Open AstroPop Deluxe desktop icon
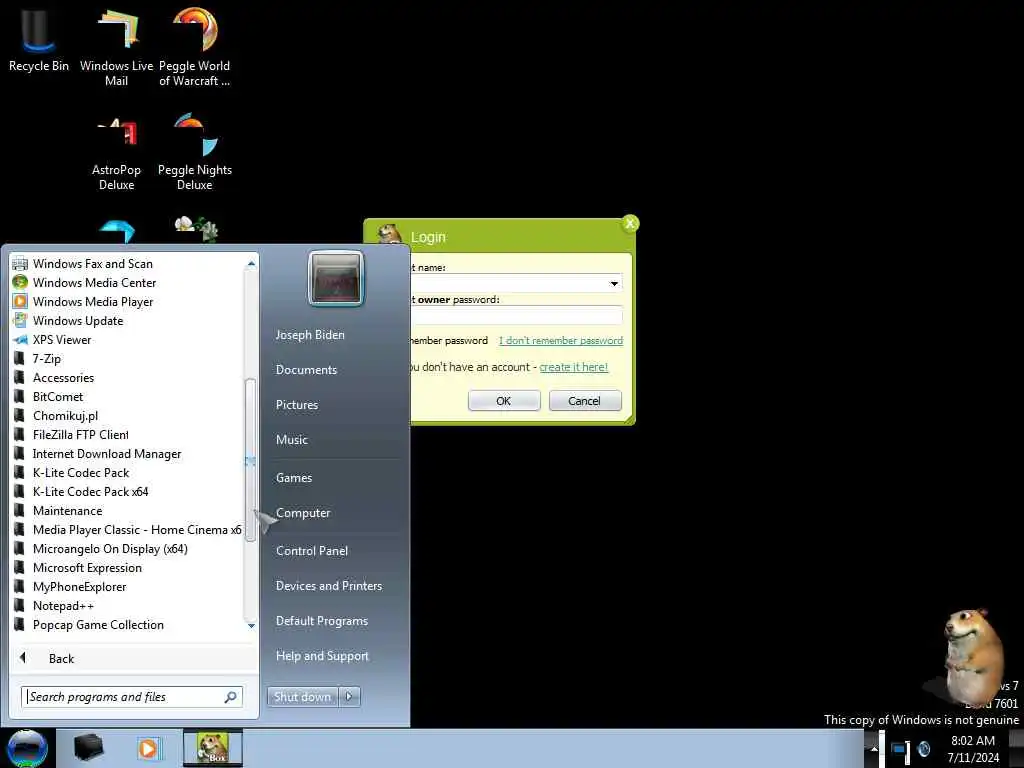 [116, 153]
